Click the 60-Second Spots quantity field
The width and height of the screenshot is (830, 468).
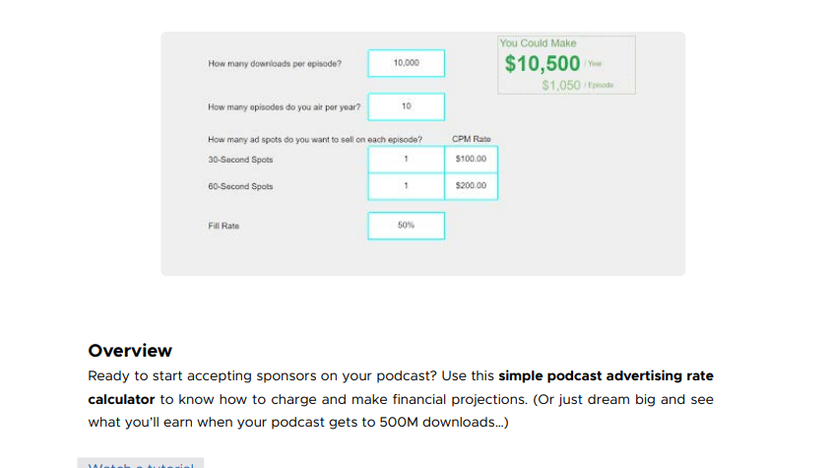coord(406,186)
